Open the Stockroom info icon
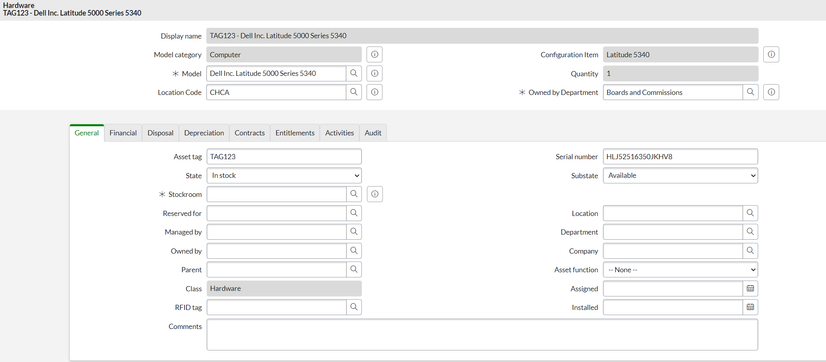 (x=375, y=194)
